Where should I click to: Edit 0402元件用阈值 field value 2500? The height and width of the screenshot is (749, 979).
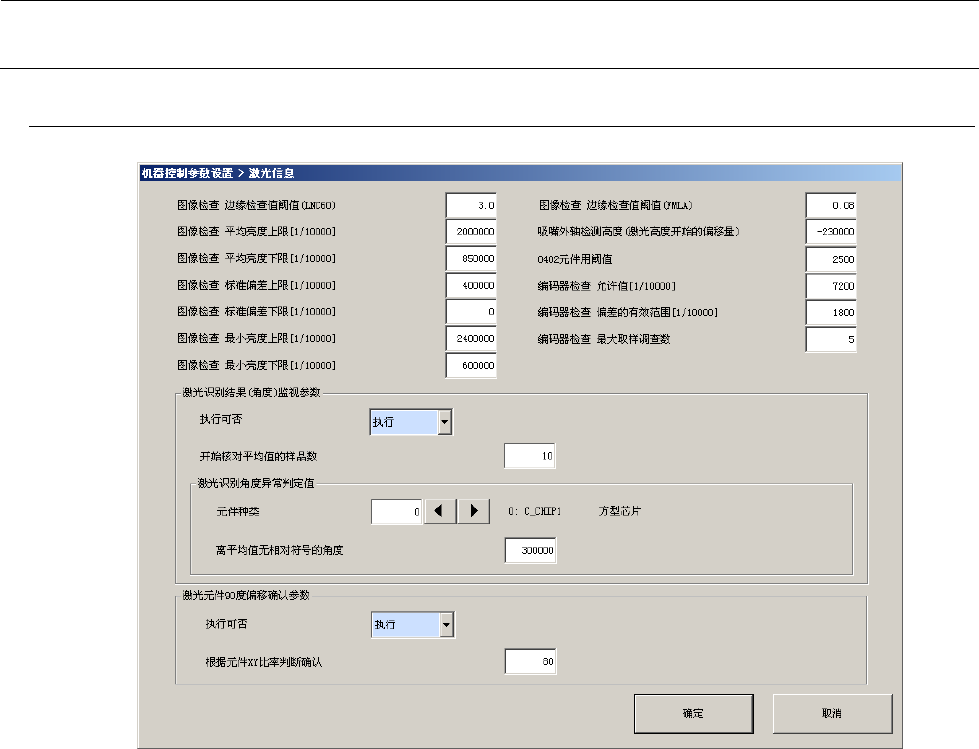[831, 259]
